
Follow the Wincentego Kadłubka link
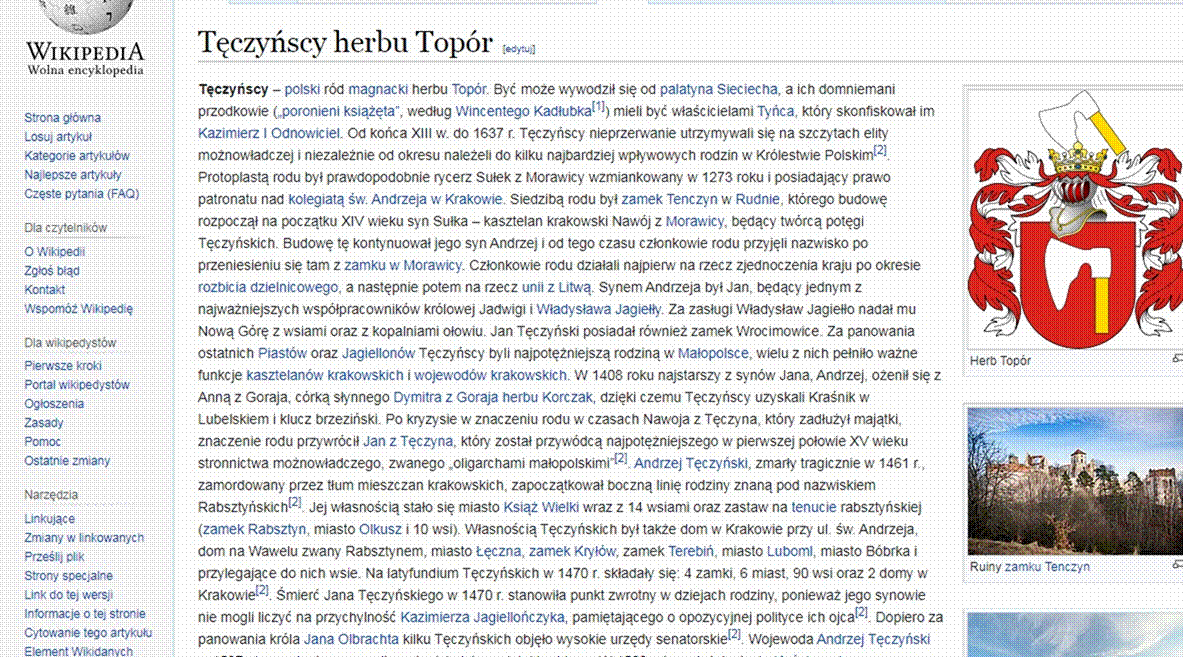[x=524, y=111]
